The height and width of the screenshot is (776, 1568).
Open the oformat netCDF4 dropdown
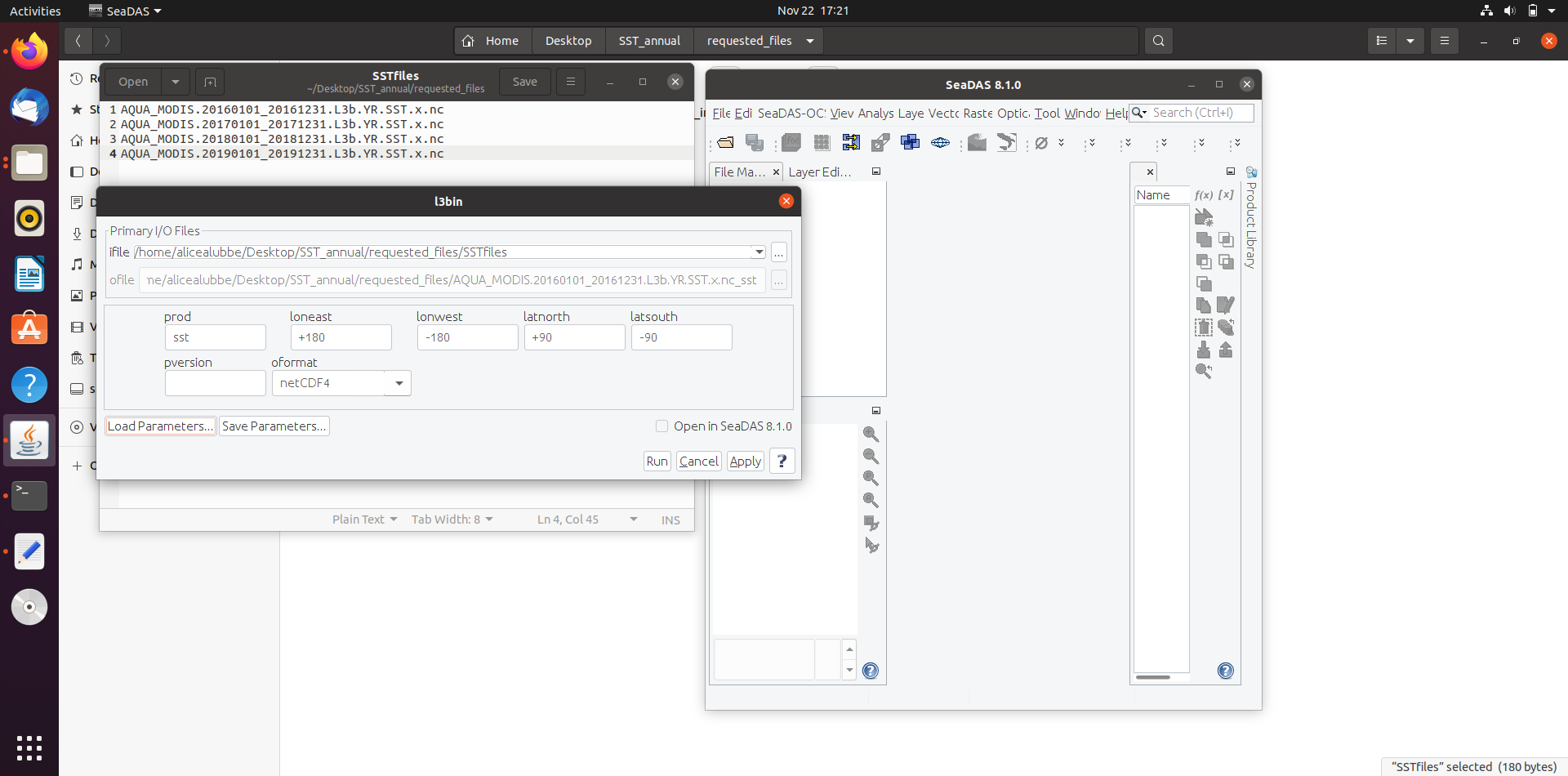click(399, 382)
